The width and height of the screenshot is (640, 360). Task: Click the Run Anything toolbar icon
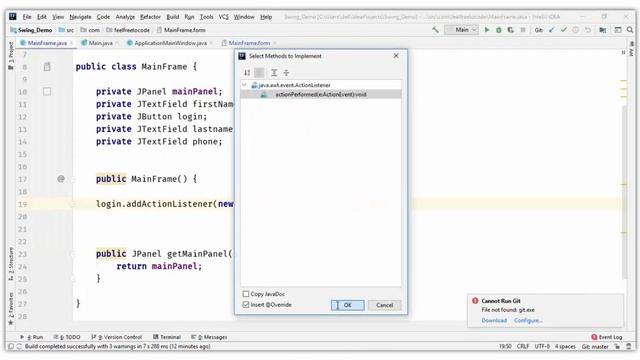point(618,30)
